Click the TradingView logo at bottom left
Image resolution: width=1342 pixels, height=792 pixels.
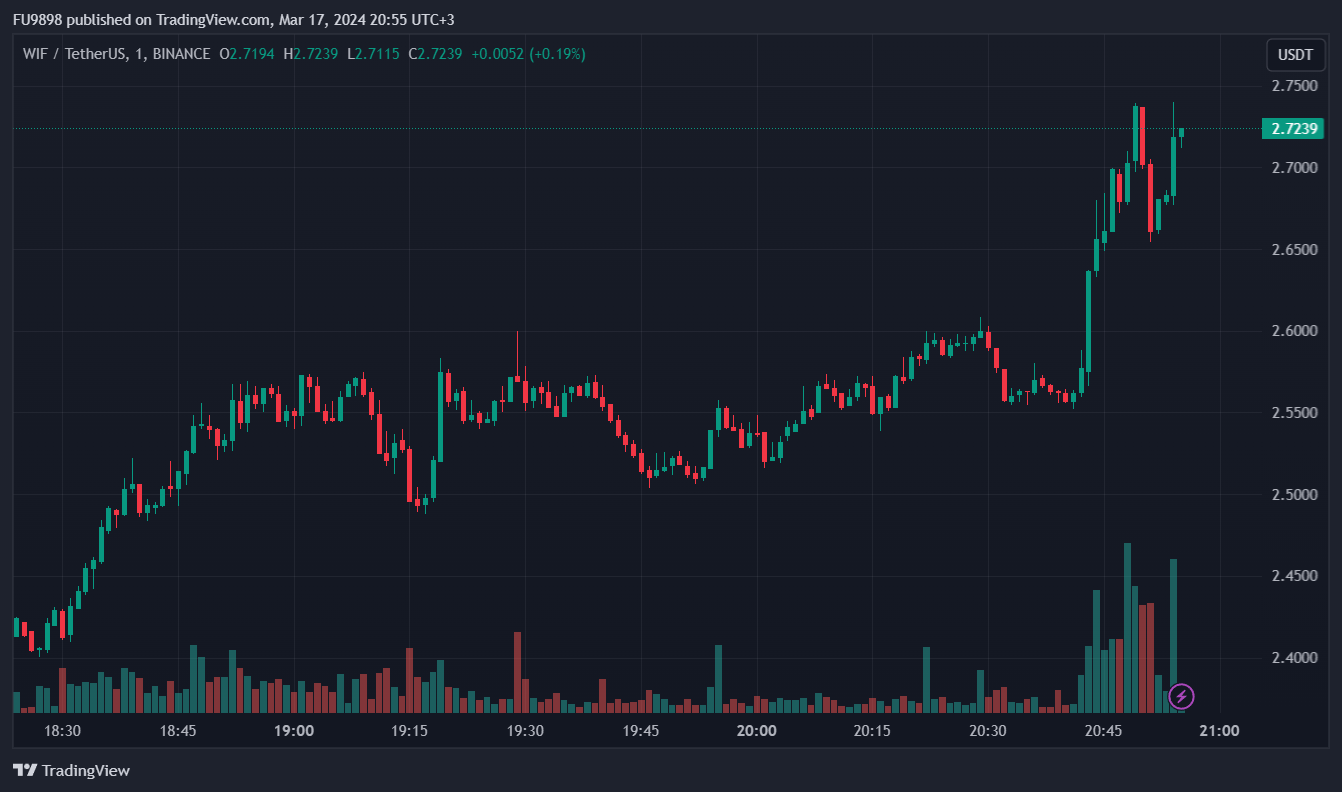coord(71,770)
